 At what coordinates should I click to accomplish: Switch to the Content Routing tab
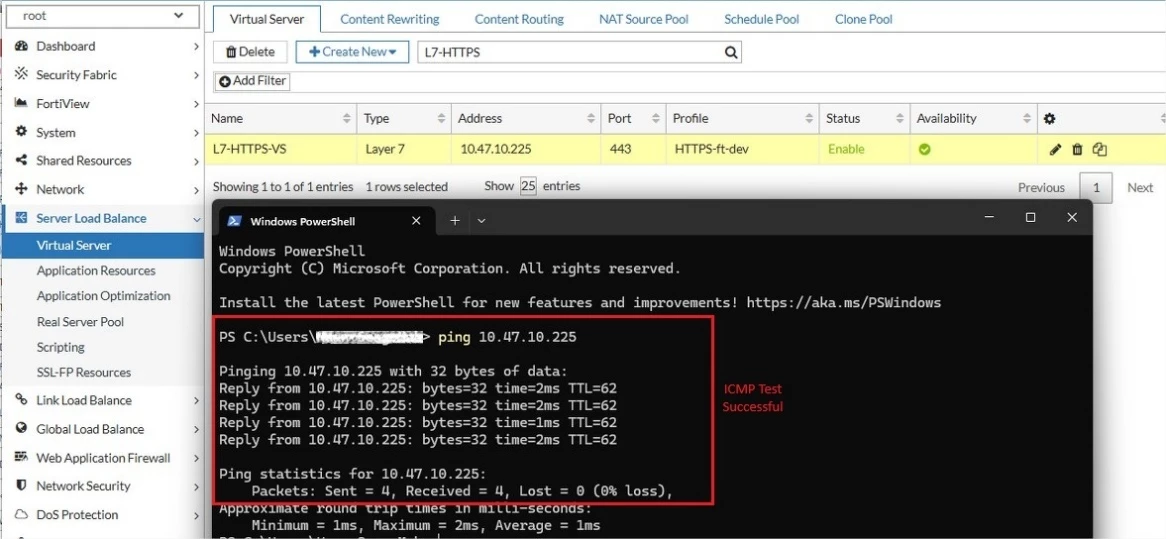pos(519,19)
